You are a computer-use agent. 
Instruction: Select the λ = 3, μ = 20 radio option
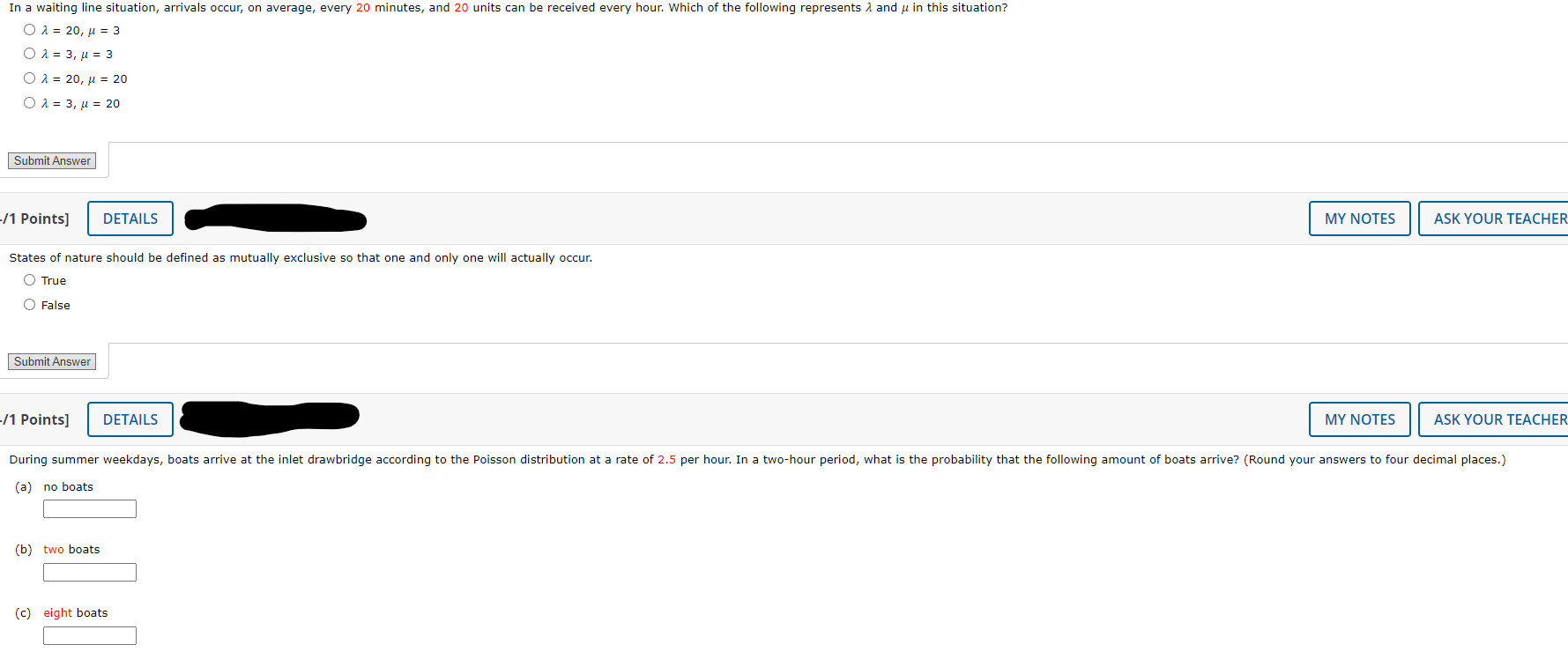pyautogui.click(x=28, y=103)
